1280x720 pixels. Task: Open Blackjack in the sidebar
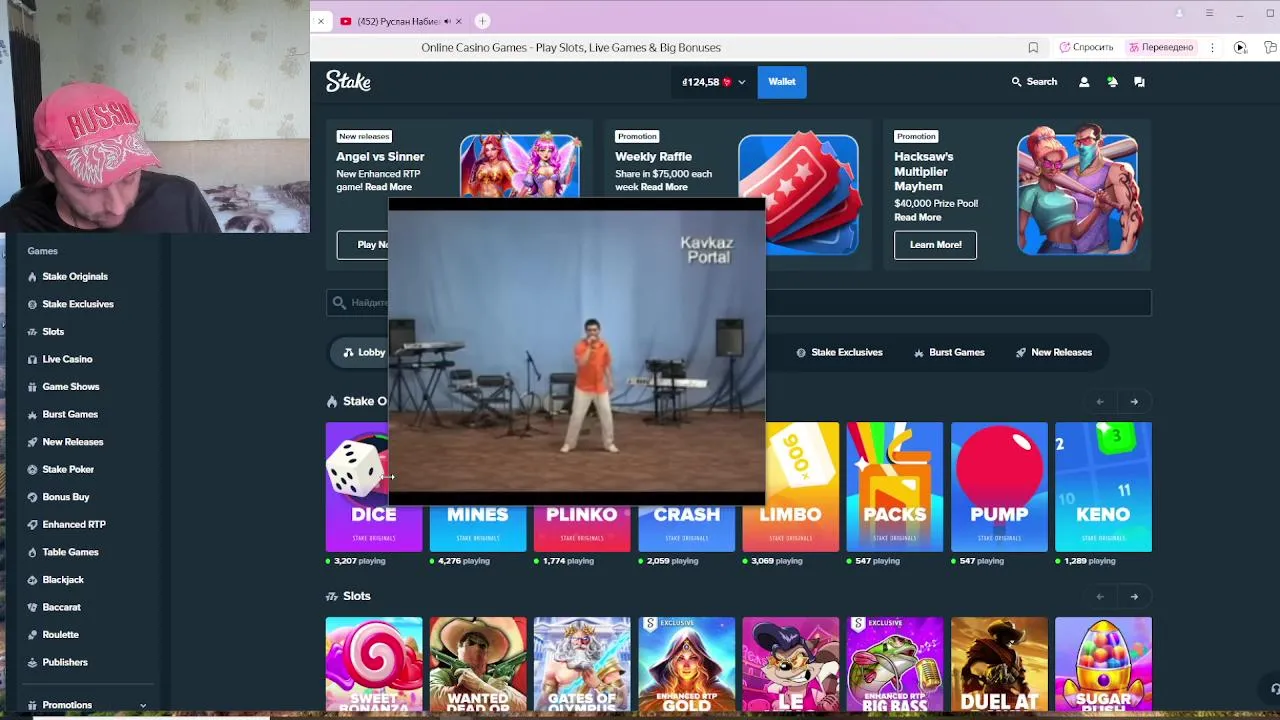(63, 580)
